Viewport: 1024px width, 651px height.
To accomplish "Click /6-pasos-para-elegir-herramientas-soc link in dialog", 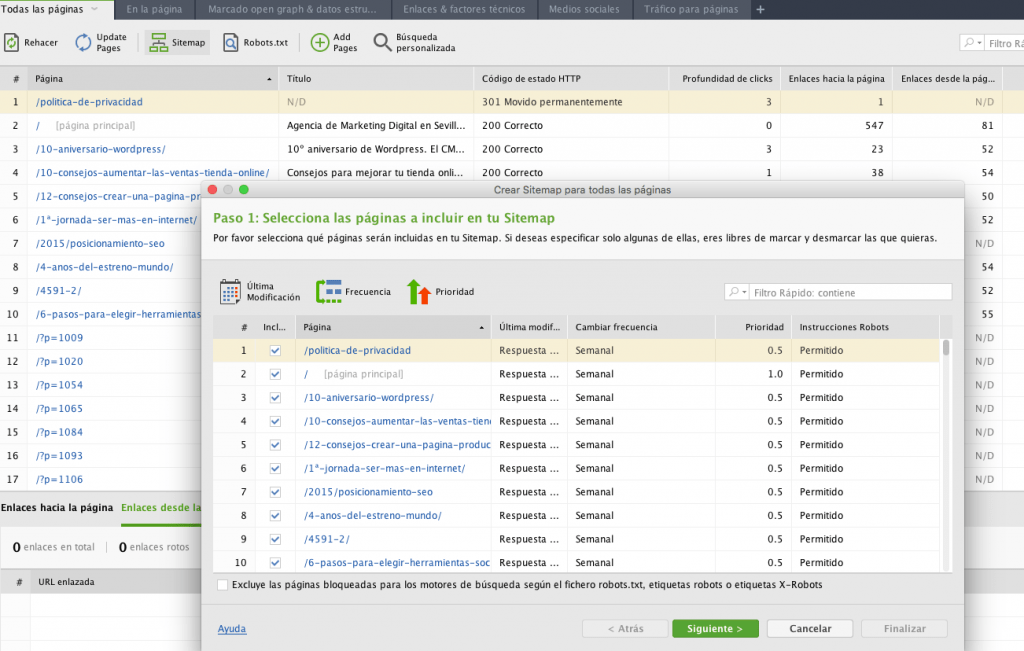I will pyautogui.click(x=397, y=562).
